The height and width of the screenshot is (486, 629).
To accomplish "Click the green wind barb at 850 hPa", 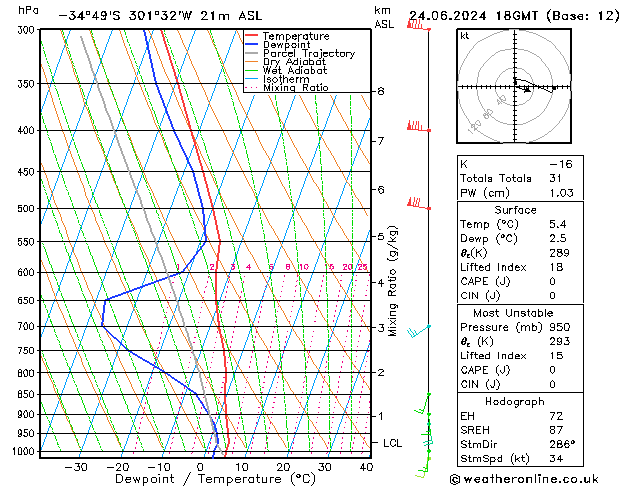I will click(x=422, y=404).
